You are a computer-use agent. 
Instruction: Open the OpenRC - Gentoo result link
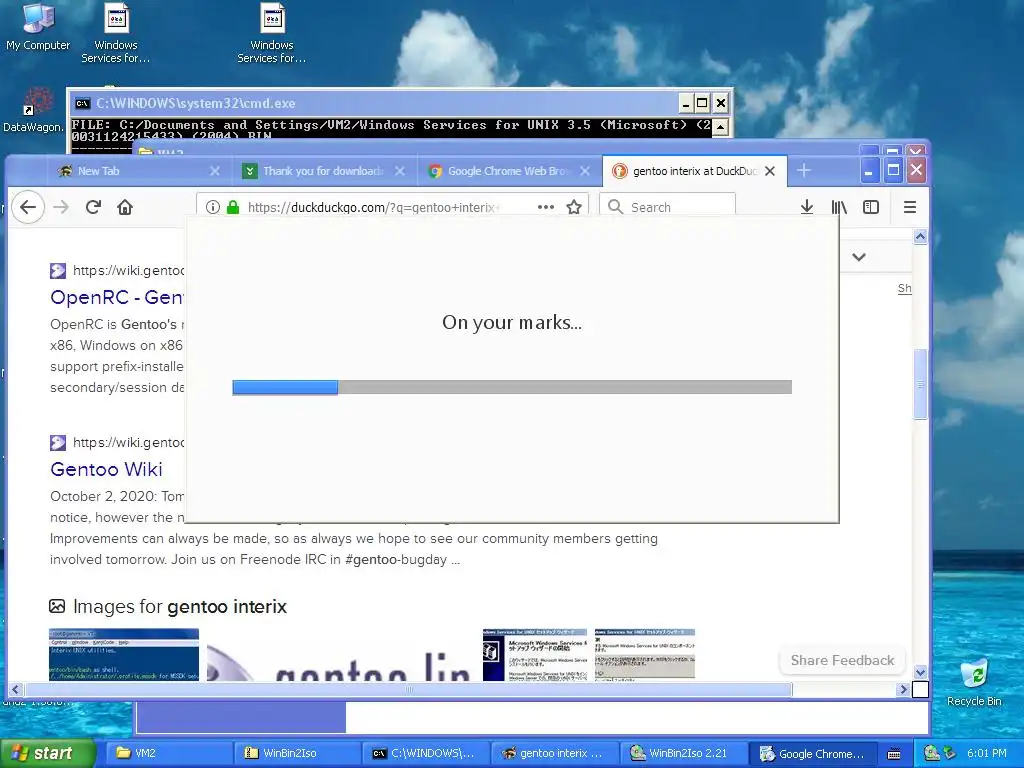pyautogui.click(x=118, y=297)
